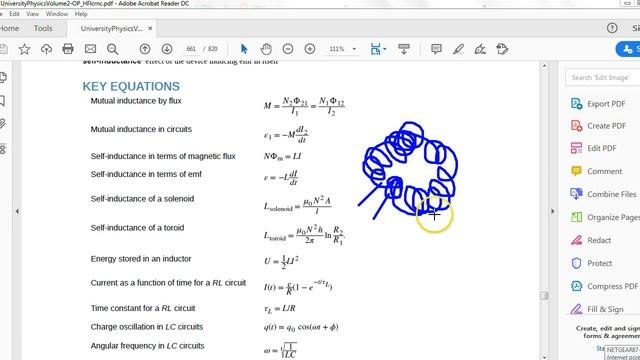Zoom out with minus button
The image size is (640, 360).
[x=288, y=49]
